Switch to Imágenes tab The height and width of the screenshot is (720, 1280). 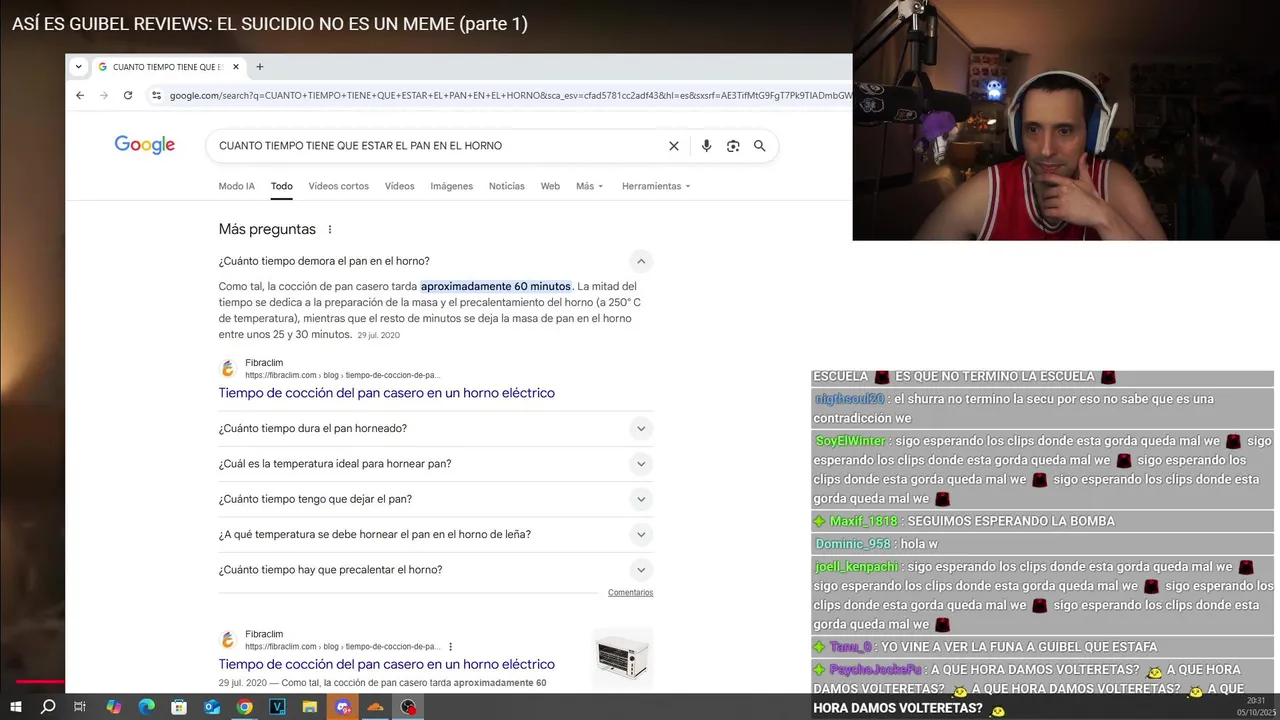pyautogui.click(x=452, y=186)
